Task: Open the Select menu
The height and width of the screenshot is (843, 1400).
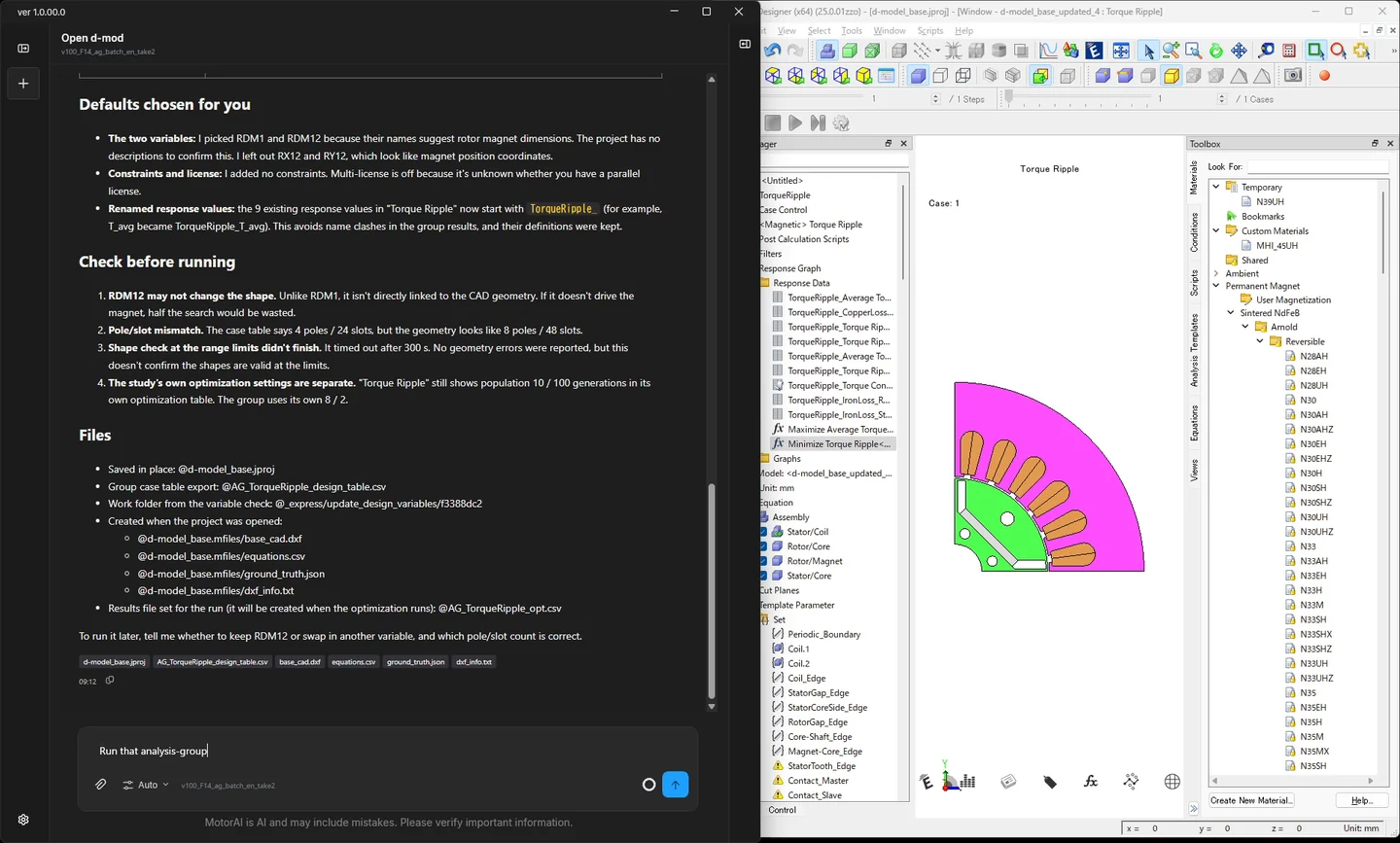Action: pos(820,31)
